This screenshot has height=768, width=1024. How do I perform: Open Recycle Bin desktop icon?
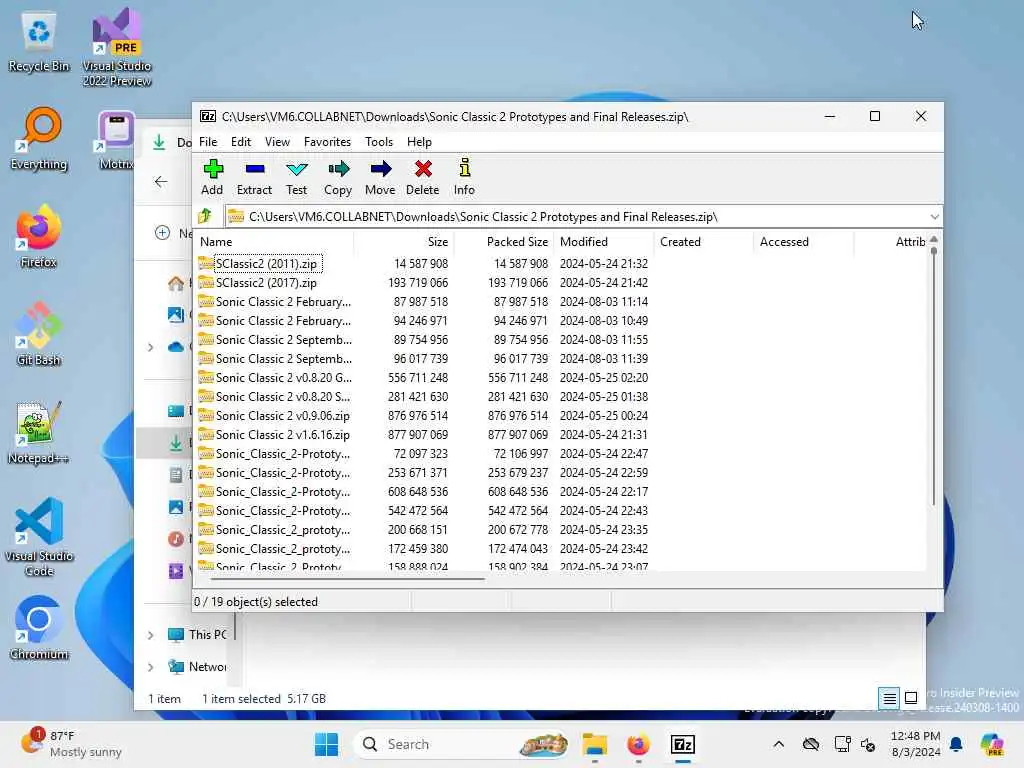pos(39,41)
